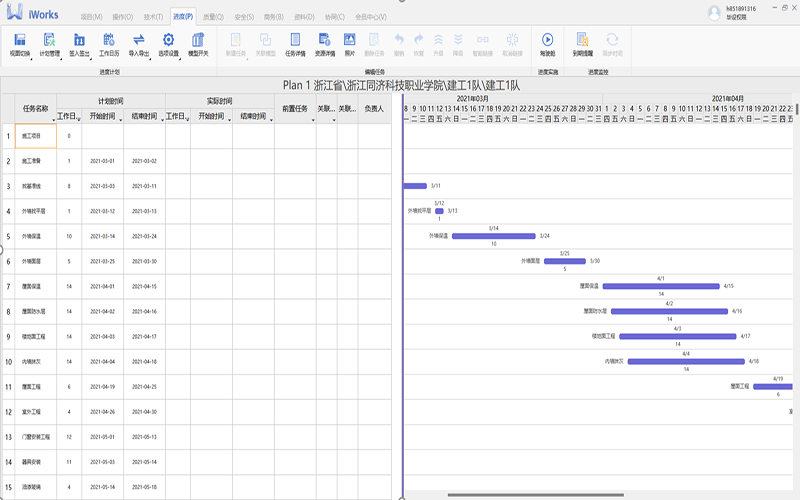The image size is (800, 500).
Task: Open filter arrow for 计划时间 结束时间 column
Action: [x=162, y=120]
